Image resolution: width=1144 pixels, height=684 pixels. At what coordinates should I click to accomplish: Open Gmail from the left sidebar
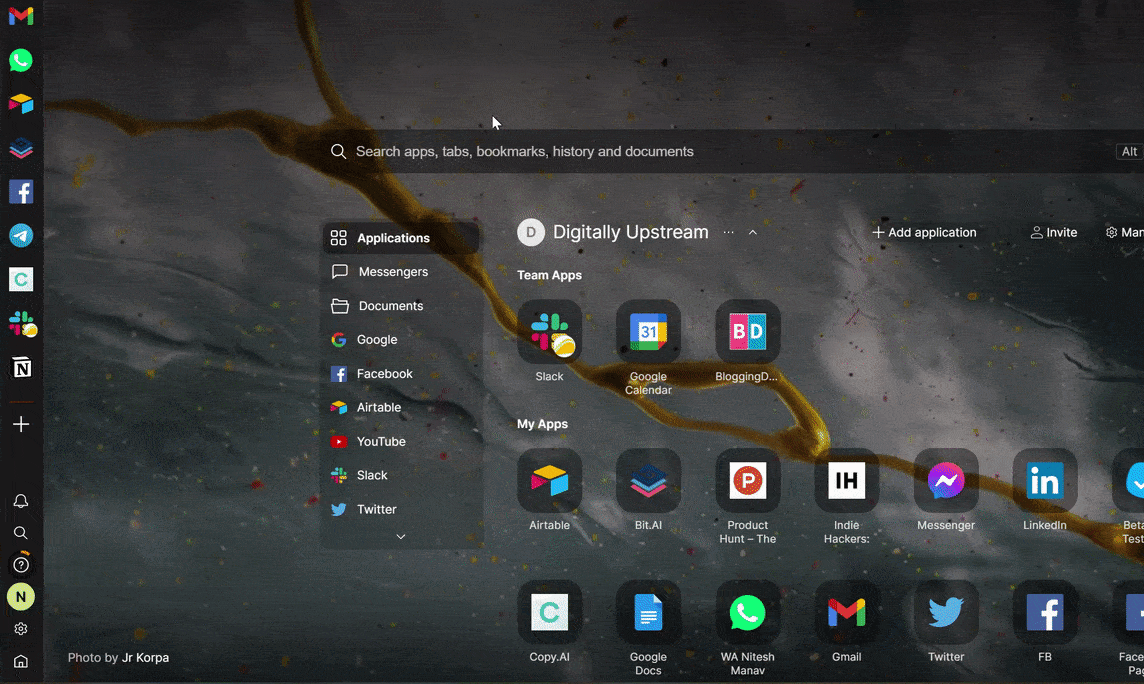[x=21, y=15]
